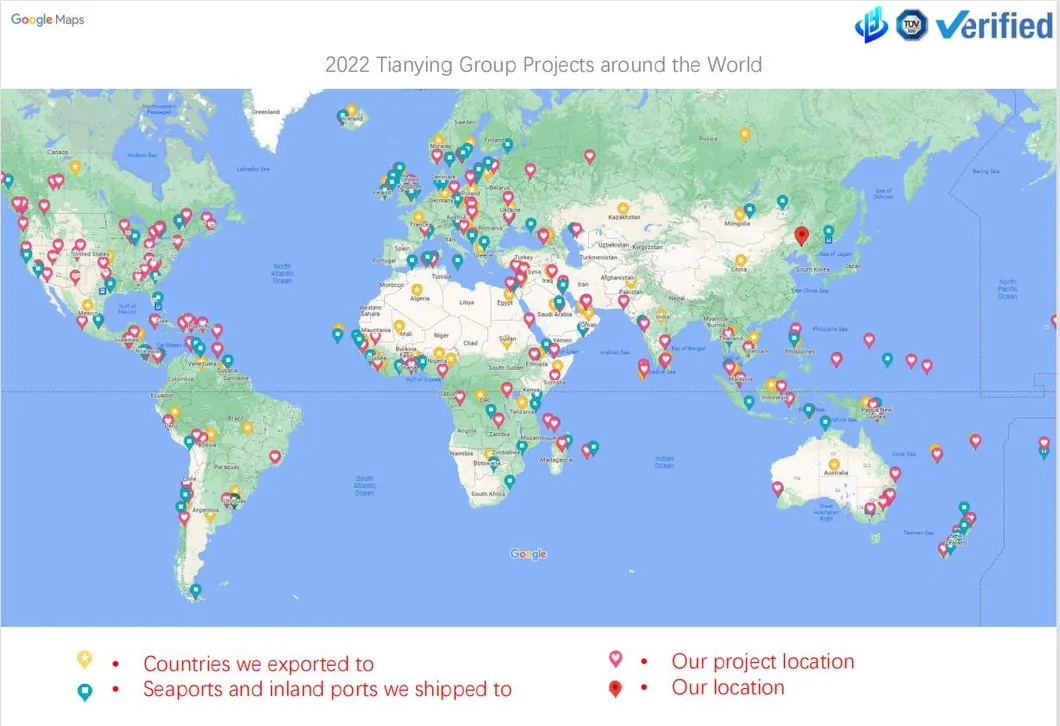This screenshot has width=1060, height=726.
Task: Click the yellow pin in Algeria
Action: (417, 290)
